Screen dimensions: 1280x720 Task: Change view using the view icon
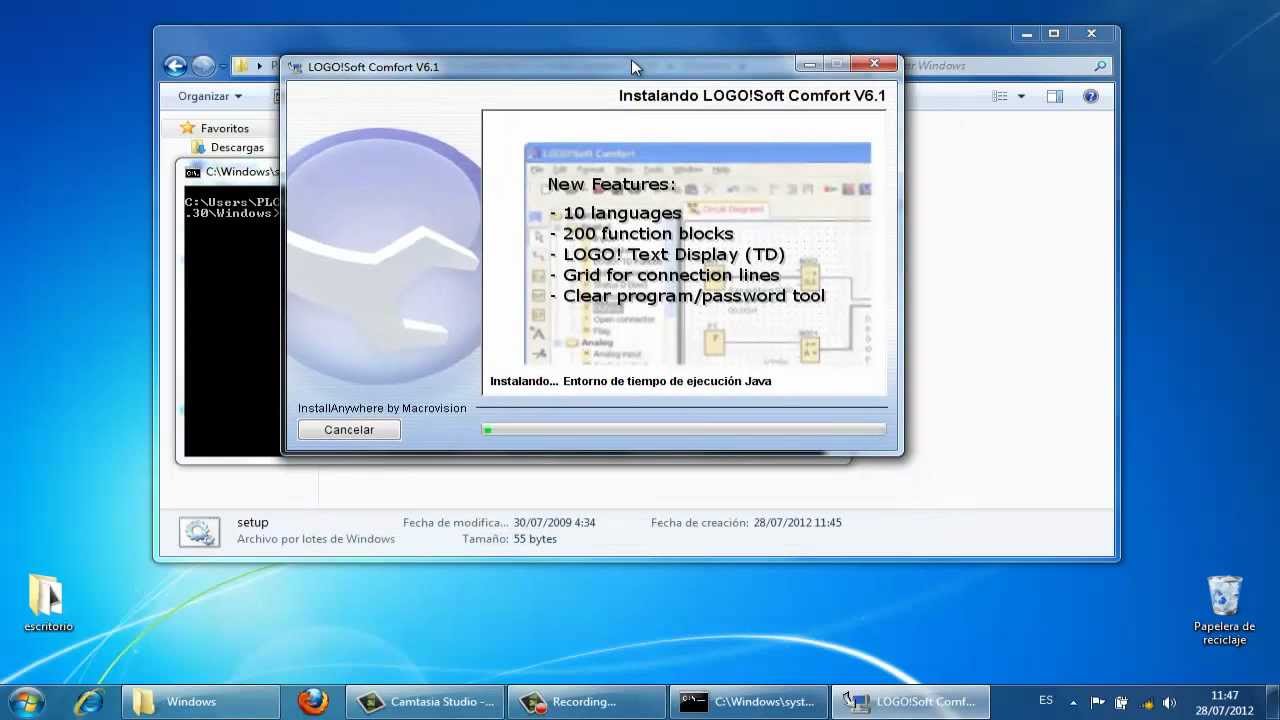click(1000, 96)
